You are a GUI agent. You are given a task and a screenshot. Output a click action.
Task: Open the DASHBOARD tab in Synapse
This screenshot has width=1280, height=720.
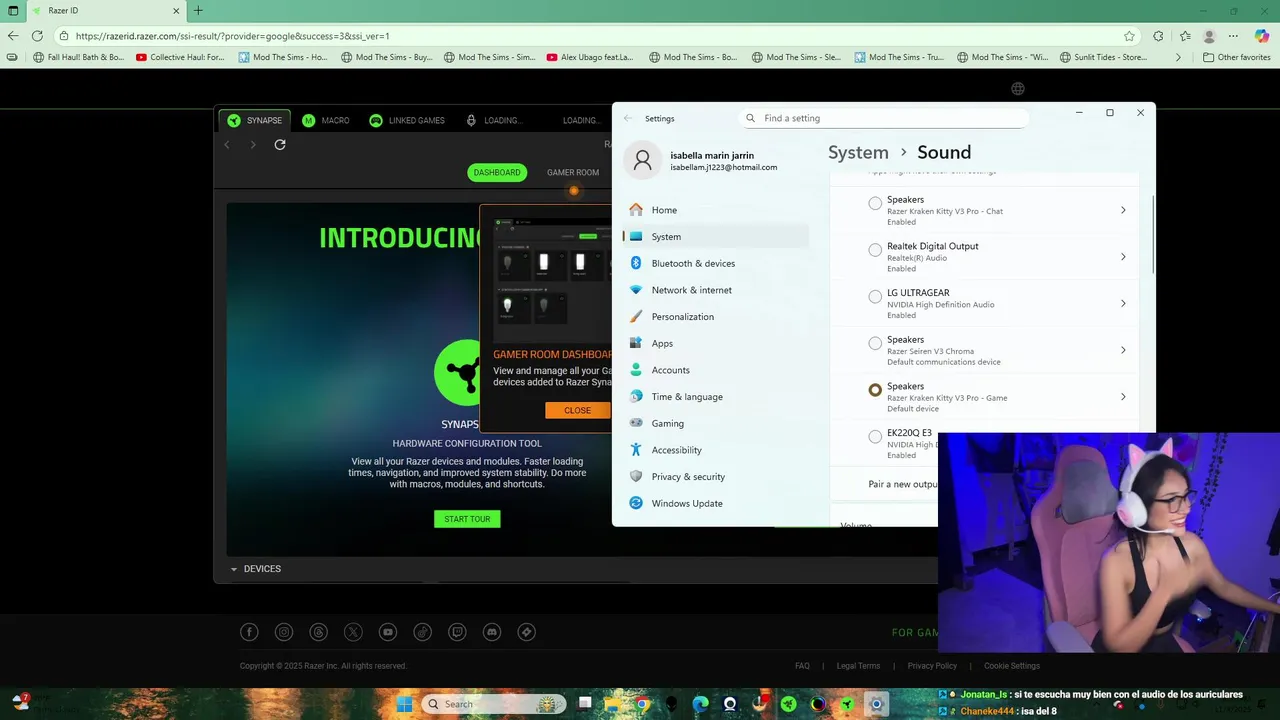(x=497, y=172)
